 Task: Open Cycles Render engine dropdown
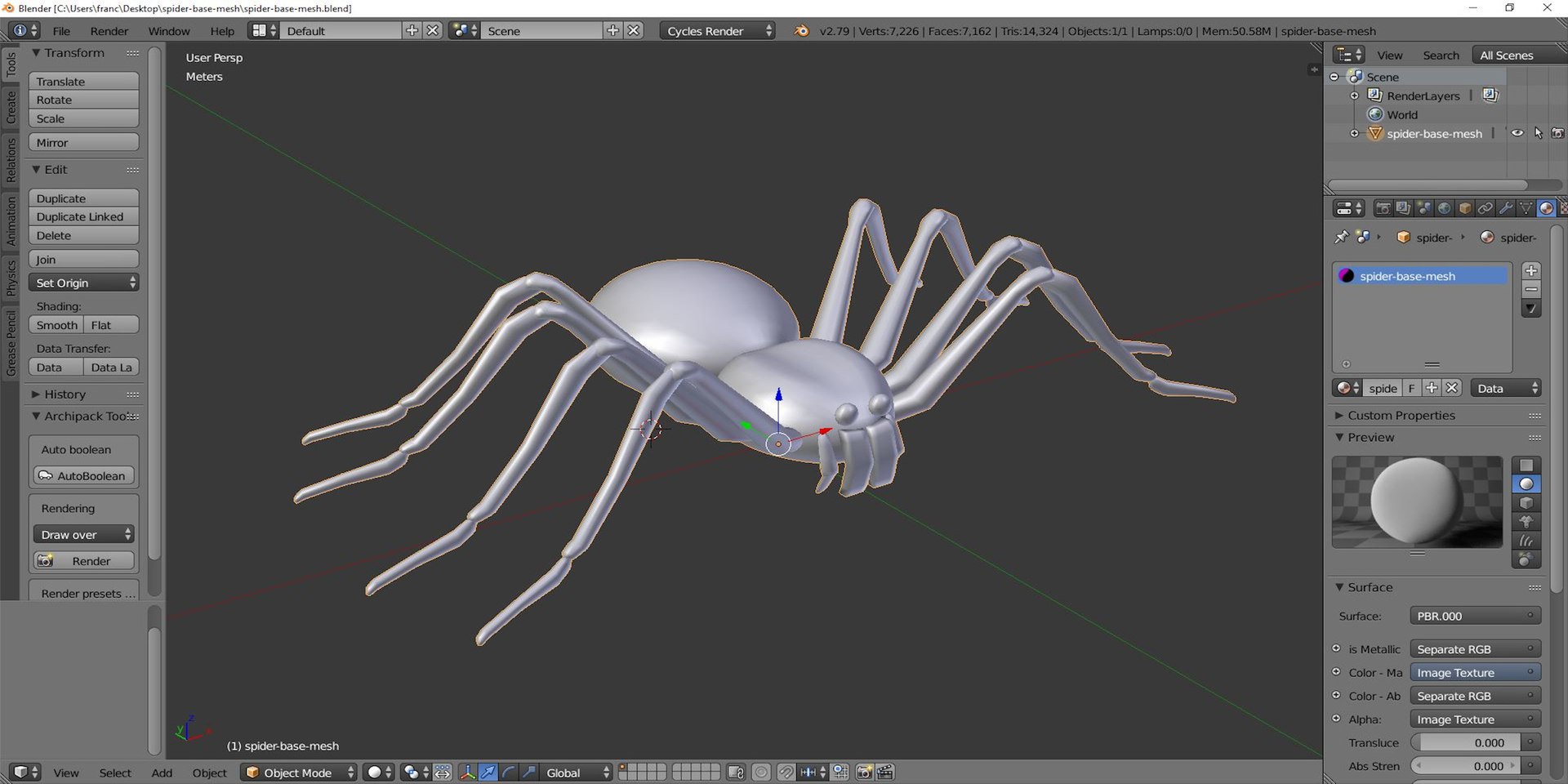pos(717,30)
